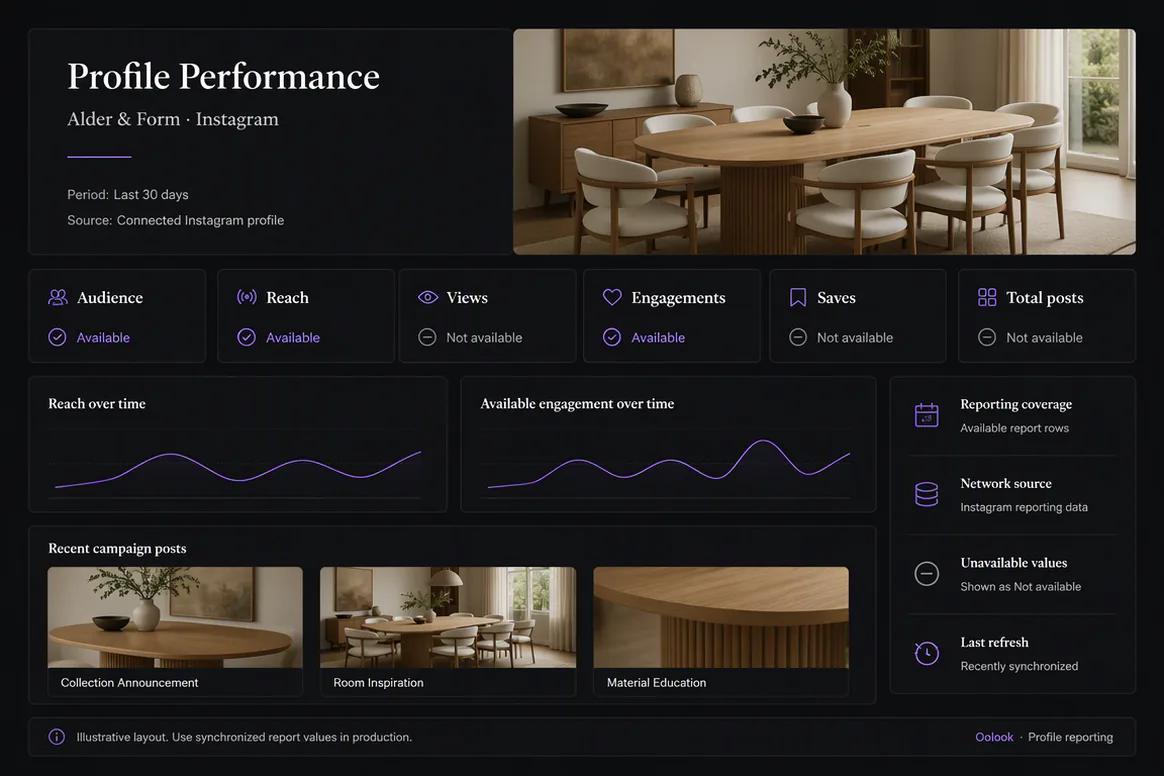The width and height of the screenshot is (1164, 776).
Task: Click the Network source database icon
Action: click(926, 494)
